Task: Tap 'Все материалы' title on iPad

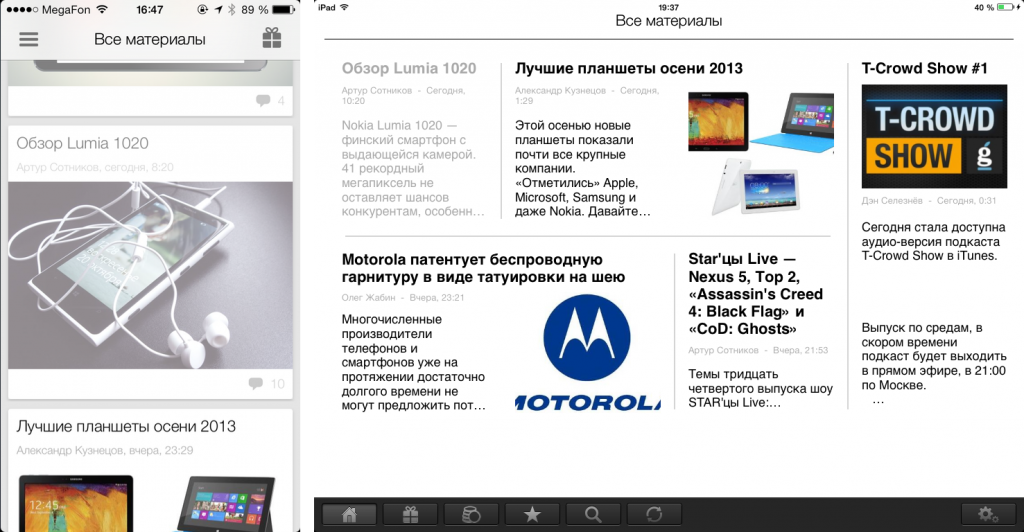Action: click(x=669, y=21)
